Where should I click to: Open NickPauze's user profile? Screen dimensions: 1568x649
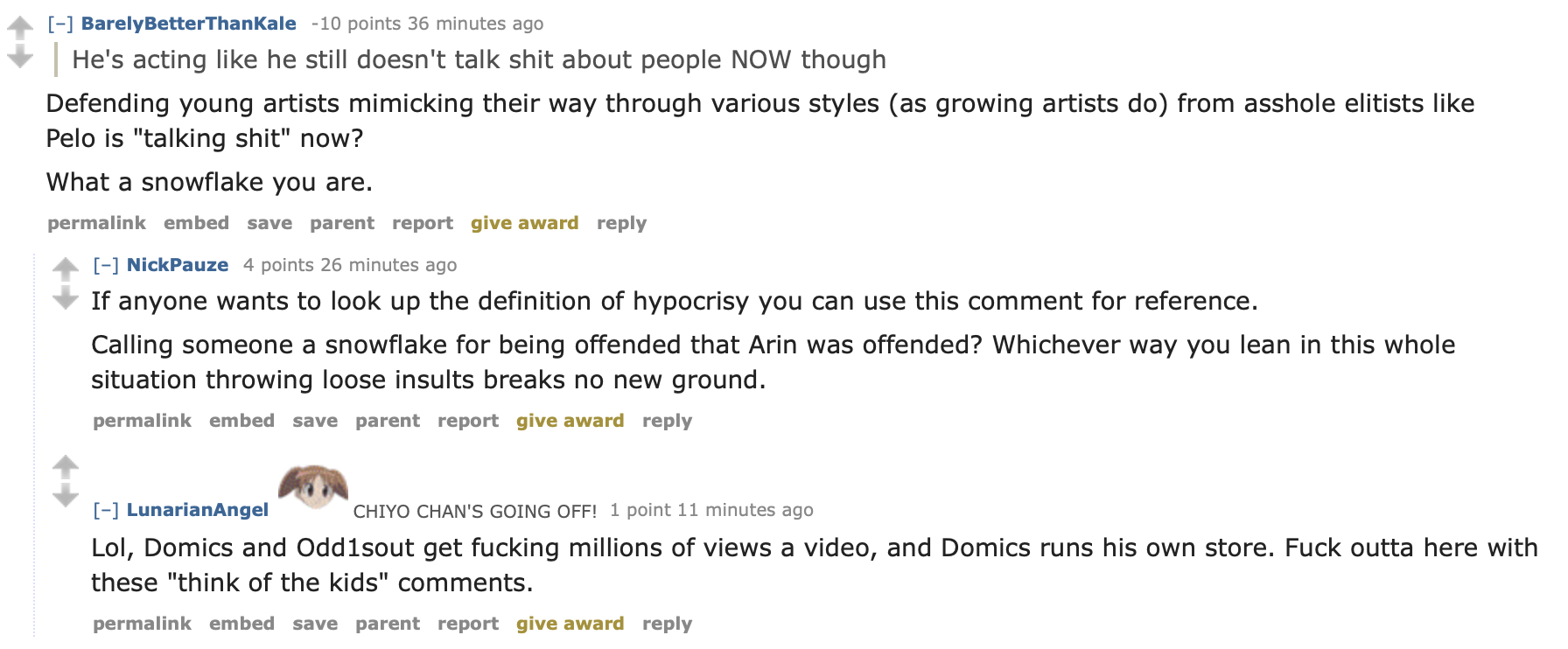click(x=178, y=265)
